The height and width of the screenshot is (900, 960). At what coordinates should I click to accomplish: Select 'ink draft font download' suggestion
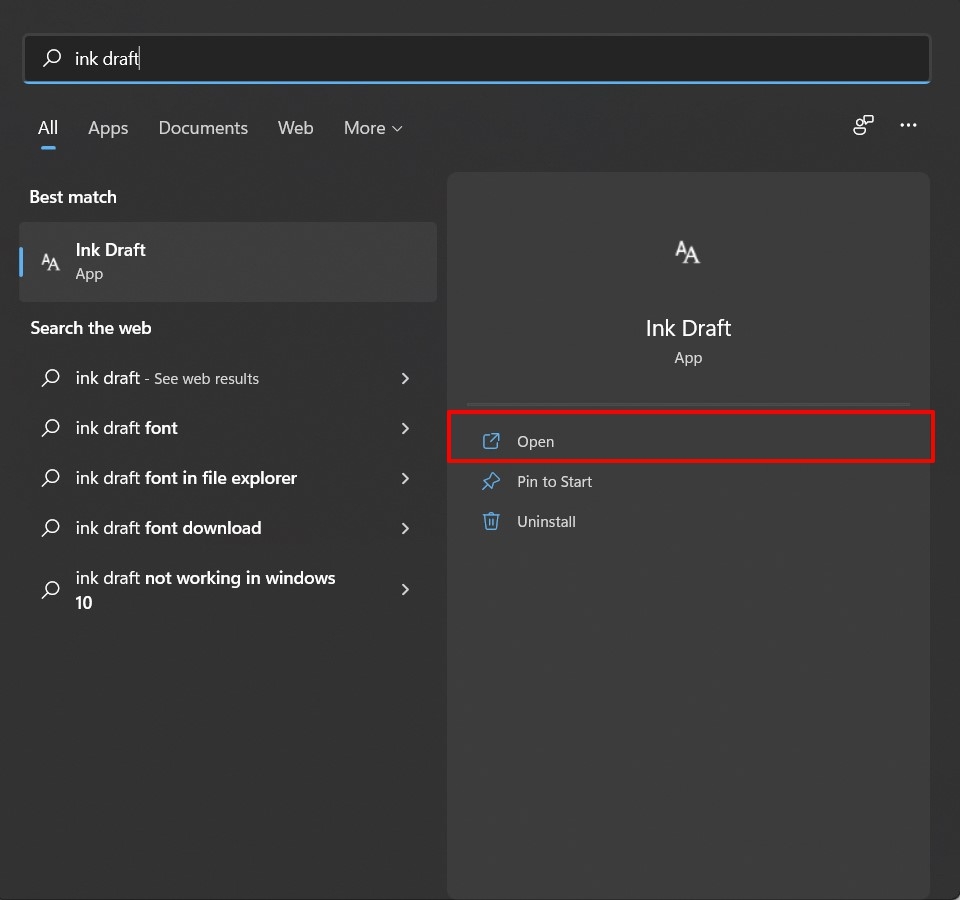(x=228, y=528)
